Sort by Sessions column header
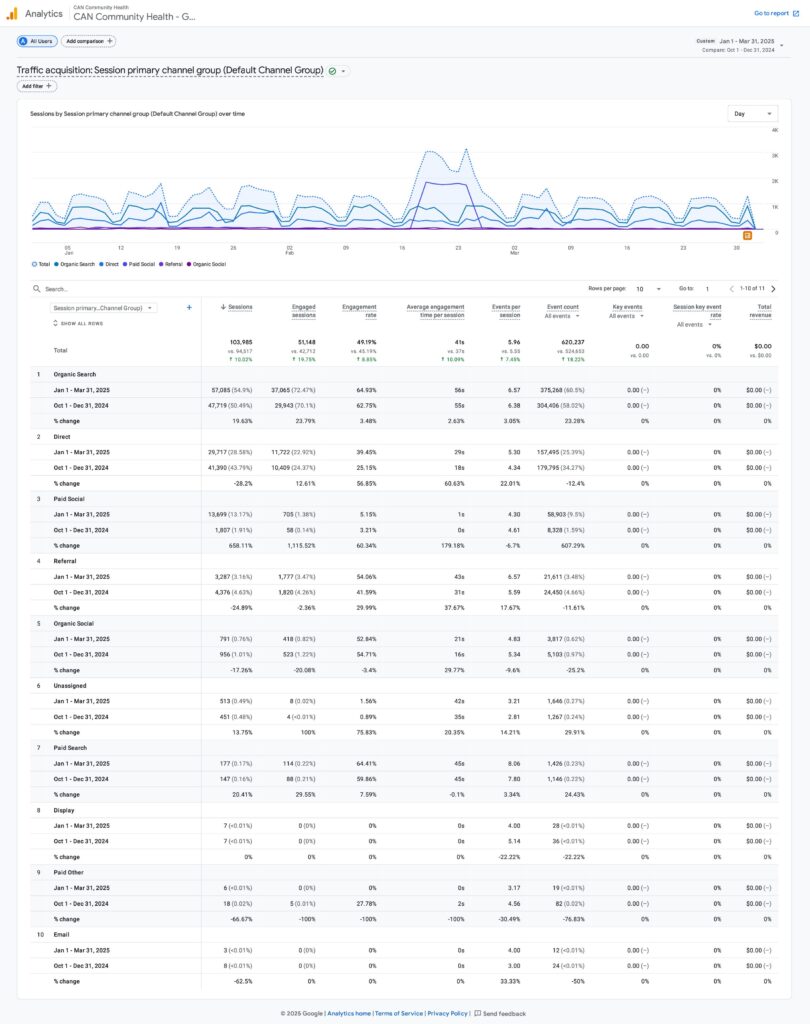The image size is (810, 1024). [x=239, y=307]
